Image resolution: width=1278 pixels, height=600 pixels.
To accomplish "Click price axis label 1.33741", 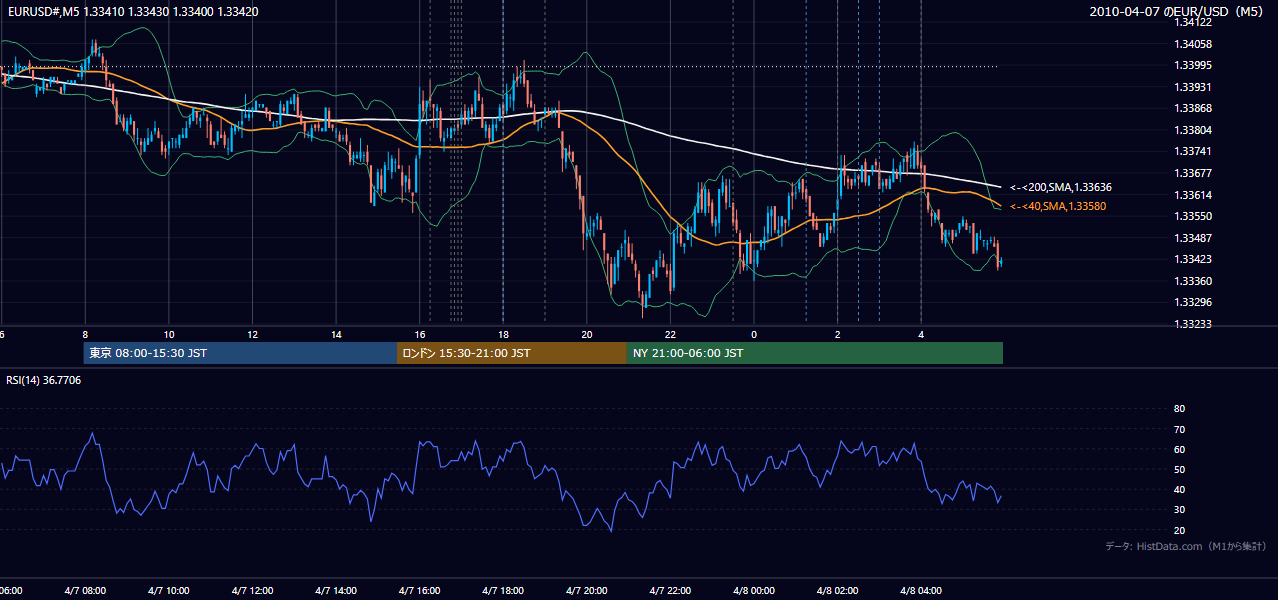I will tap(1193, 151).
